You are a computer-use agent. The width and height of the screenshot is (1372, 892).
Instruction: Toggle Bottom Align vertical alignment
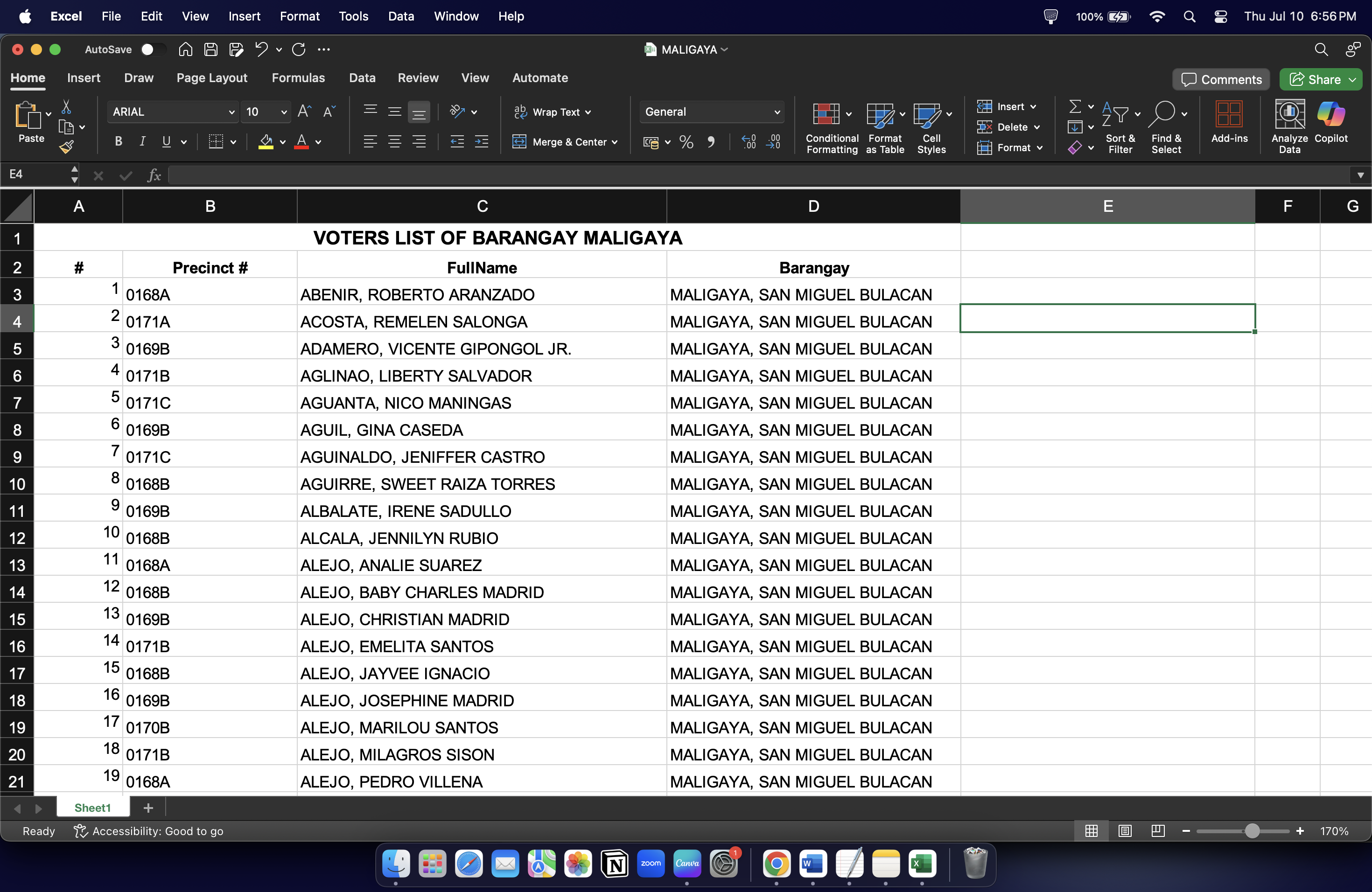pyautogui.click(x=419, y=112)
